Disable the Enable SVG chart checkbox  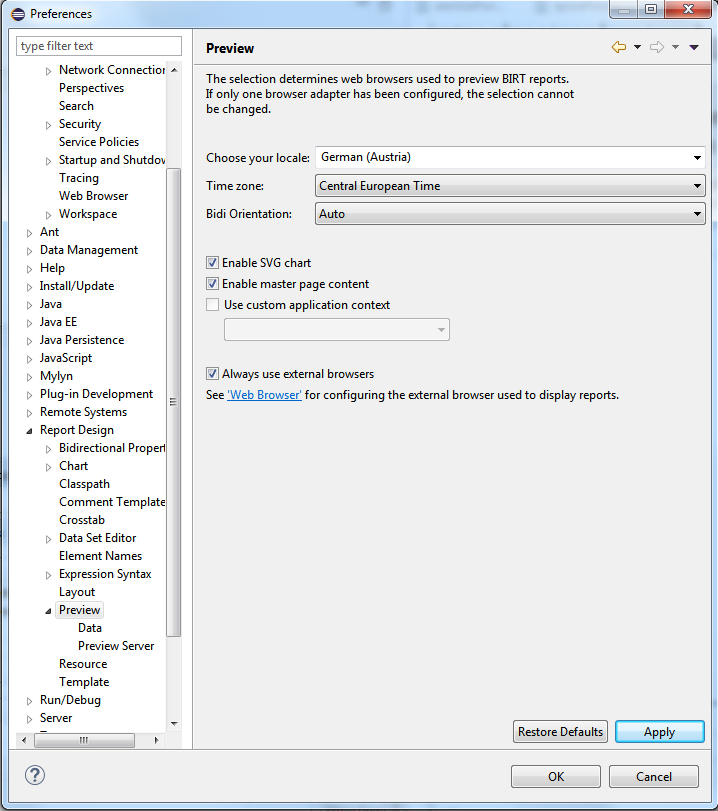click(x=212, y=263)
